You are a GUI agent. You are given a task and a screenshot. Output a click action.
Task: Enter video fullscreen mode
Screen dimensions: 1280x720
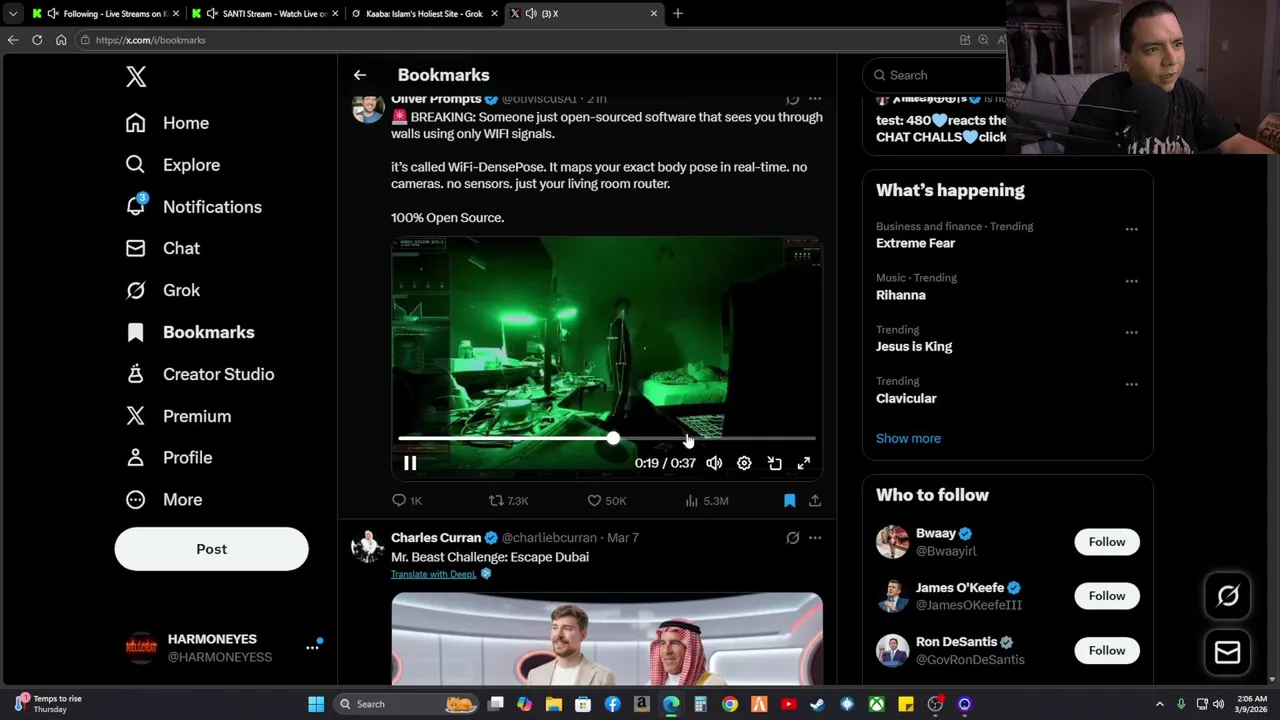804,463
